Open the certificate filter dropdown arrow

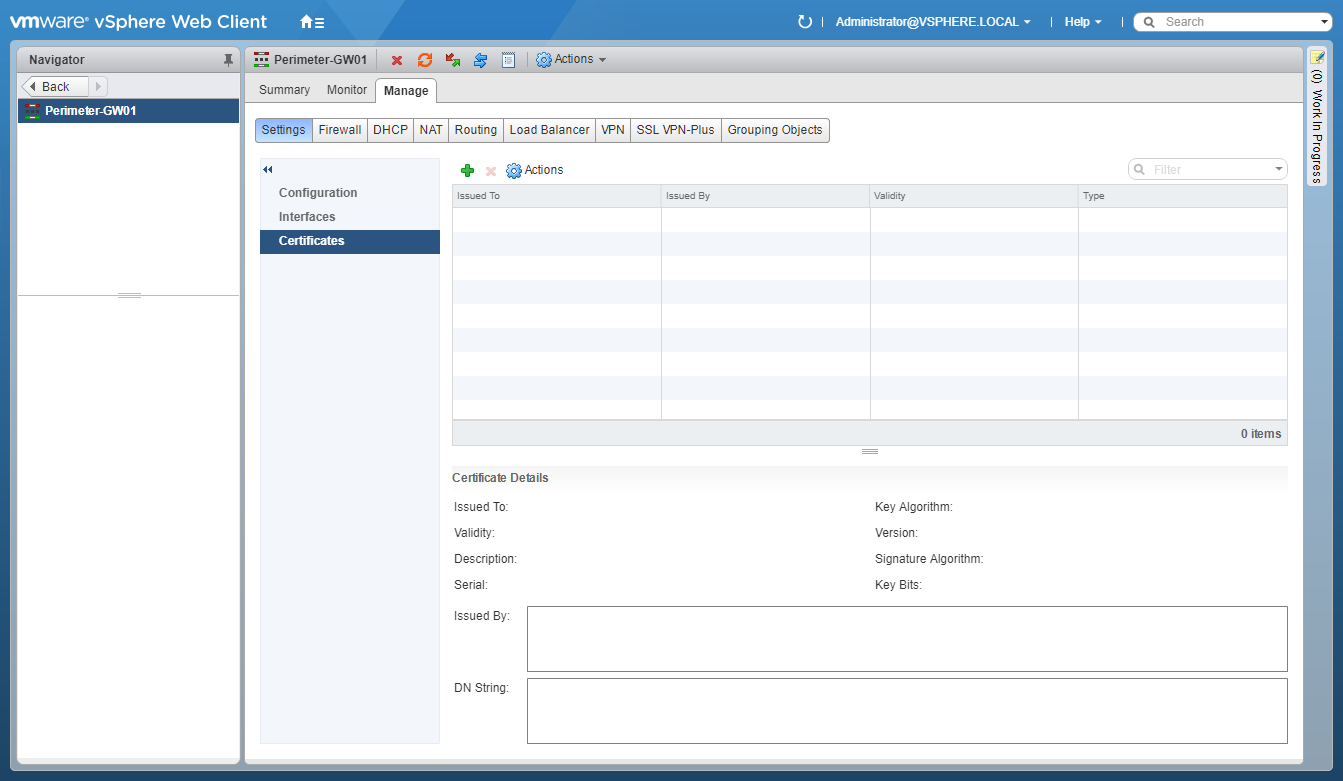click(1278, 170)
